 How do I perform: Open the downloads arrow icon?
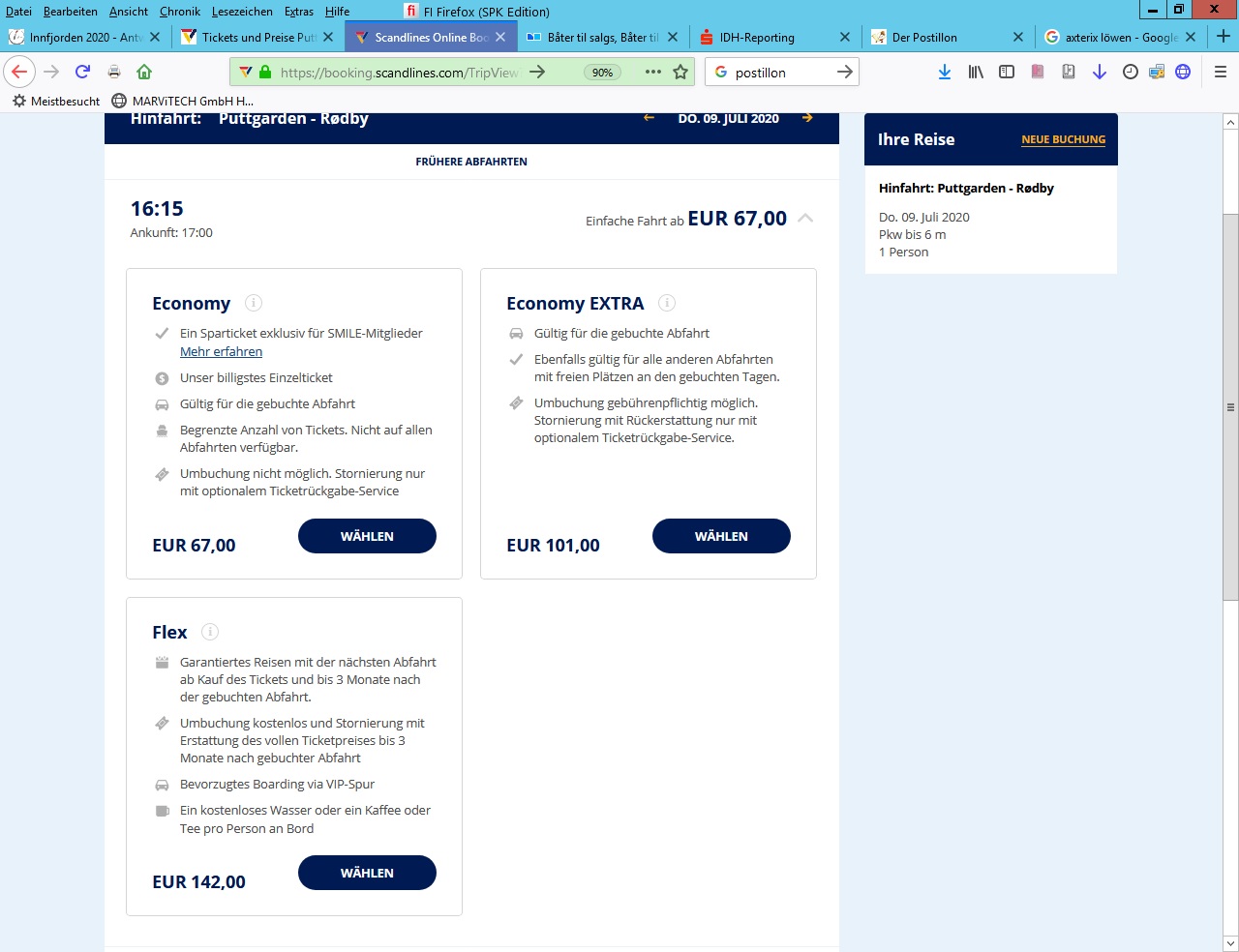tap(945, 72)
